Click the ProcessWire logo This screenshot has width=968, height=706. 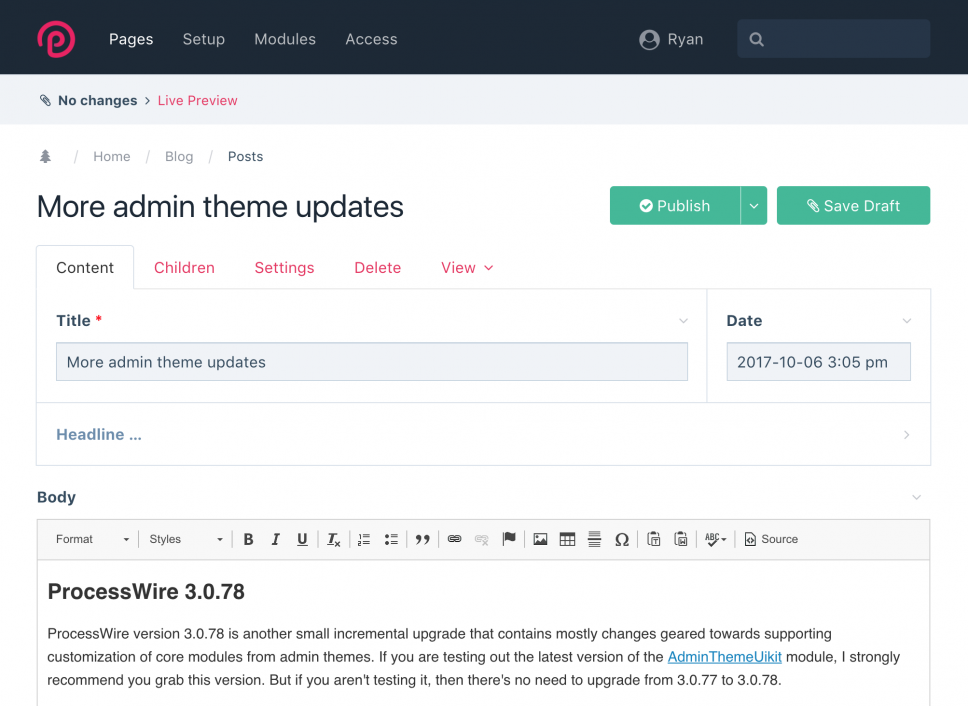pos(56,39)
